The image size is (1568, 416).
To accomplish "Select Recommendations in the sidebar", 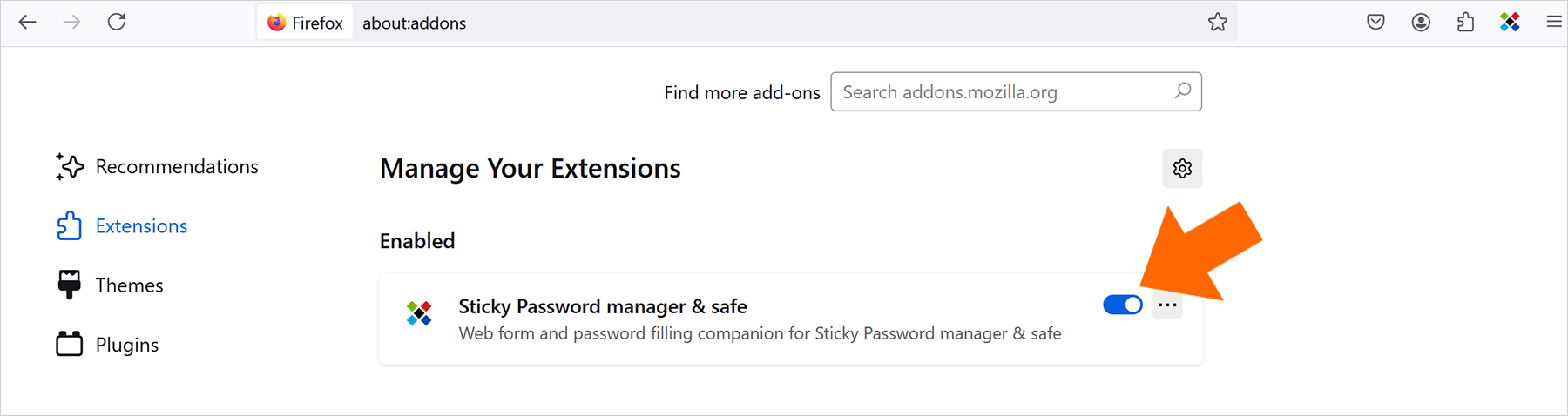I will pyautogui.click(x=157, y=166).
